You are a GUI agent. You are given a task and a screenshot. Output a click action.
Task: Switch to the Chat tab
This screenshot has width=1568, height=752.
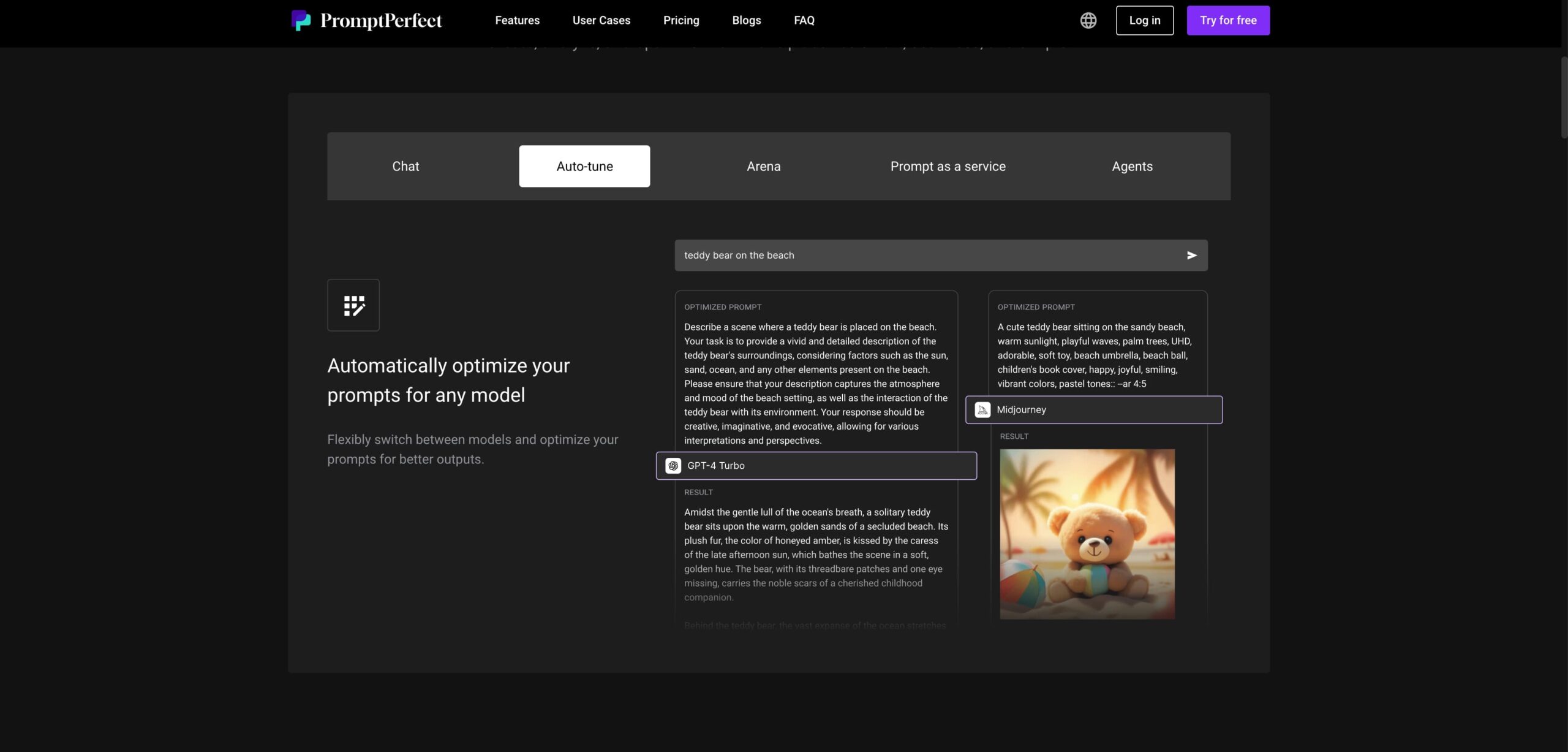point(405,165)
